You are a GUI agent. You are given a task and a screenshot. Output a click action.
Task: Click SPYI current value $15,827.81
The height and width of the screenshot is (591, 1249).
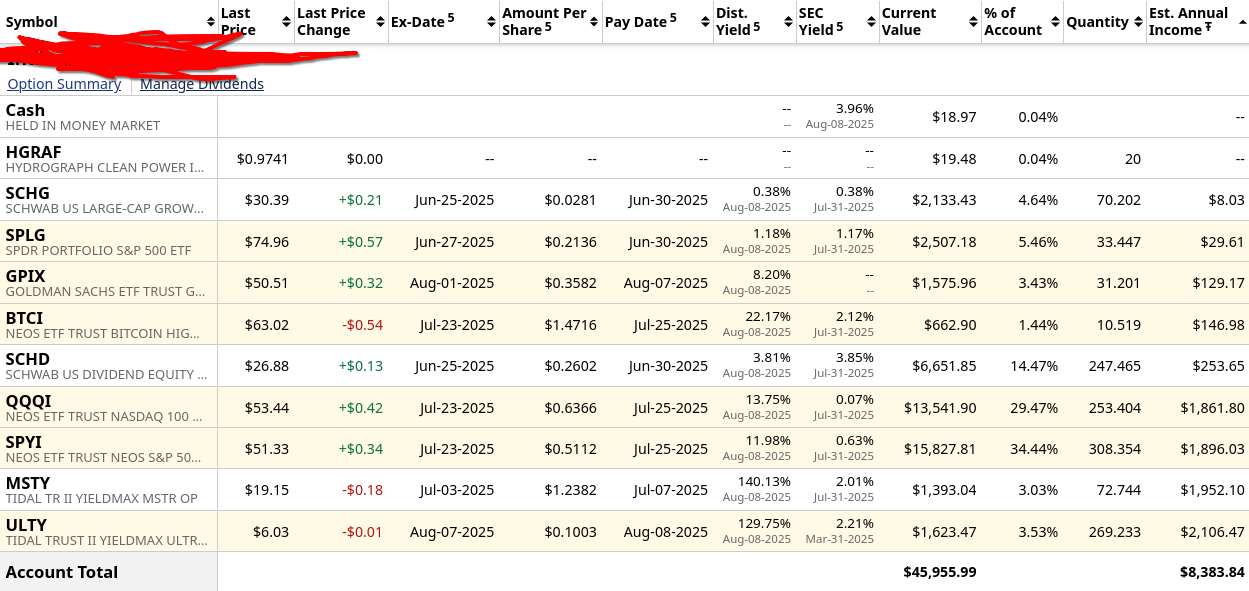tap(939, 449)
